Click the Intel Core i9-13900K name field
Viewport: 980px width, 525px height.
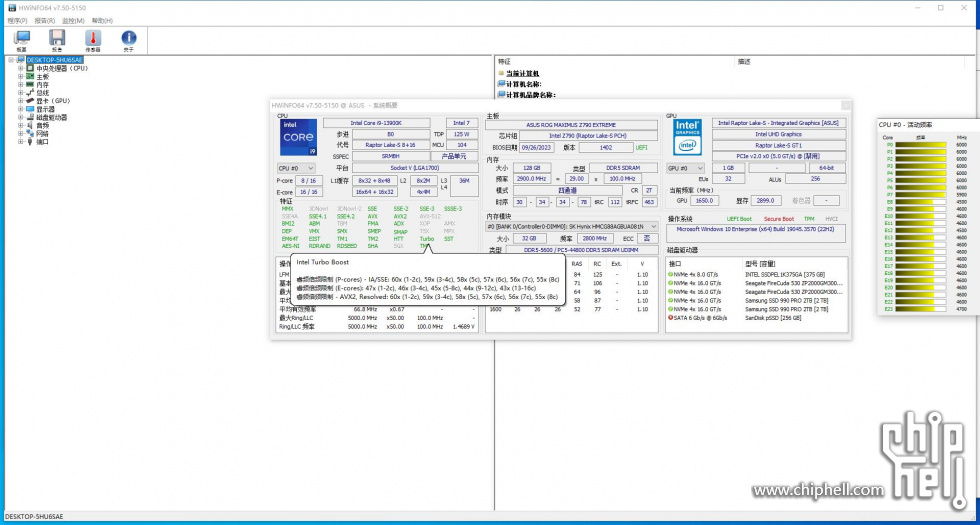coord(376,123)
